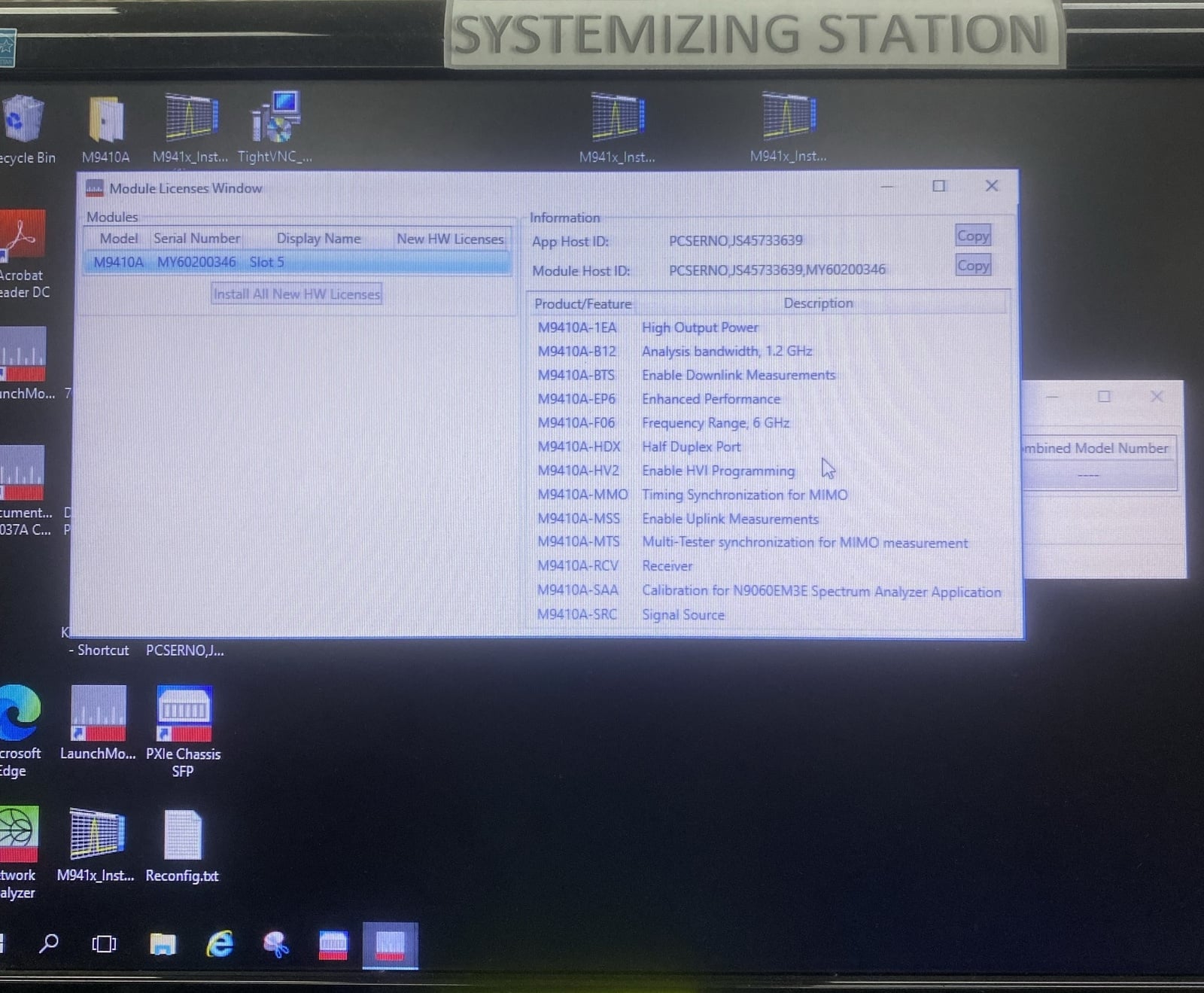Click the Display Name column header
This screenshot has height=993, width=1204.
click(x=318, y=238)
